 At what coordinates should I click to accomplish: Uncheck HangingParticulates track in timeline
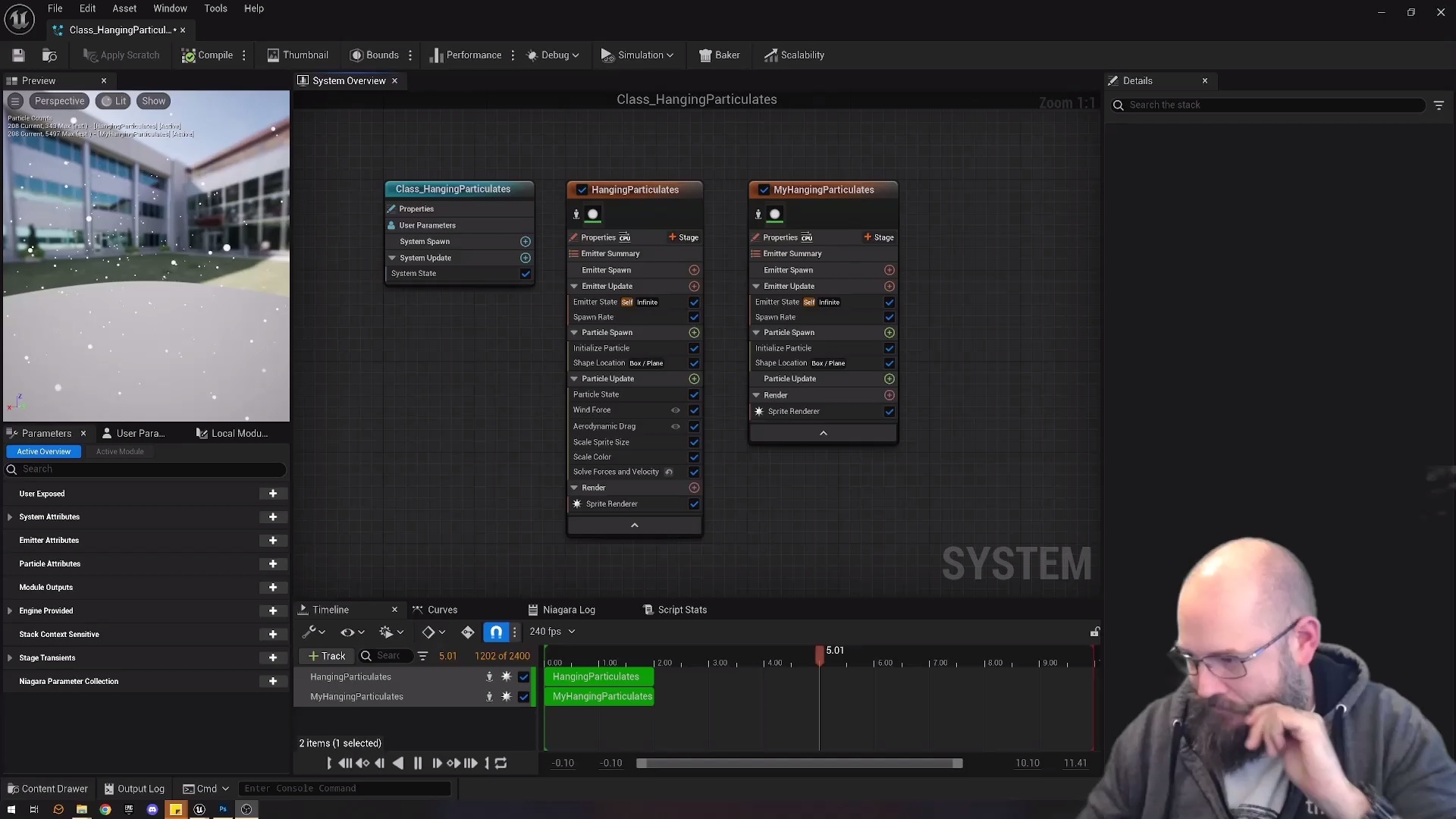pos(523,677)
